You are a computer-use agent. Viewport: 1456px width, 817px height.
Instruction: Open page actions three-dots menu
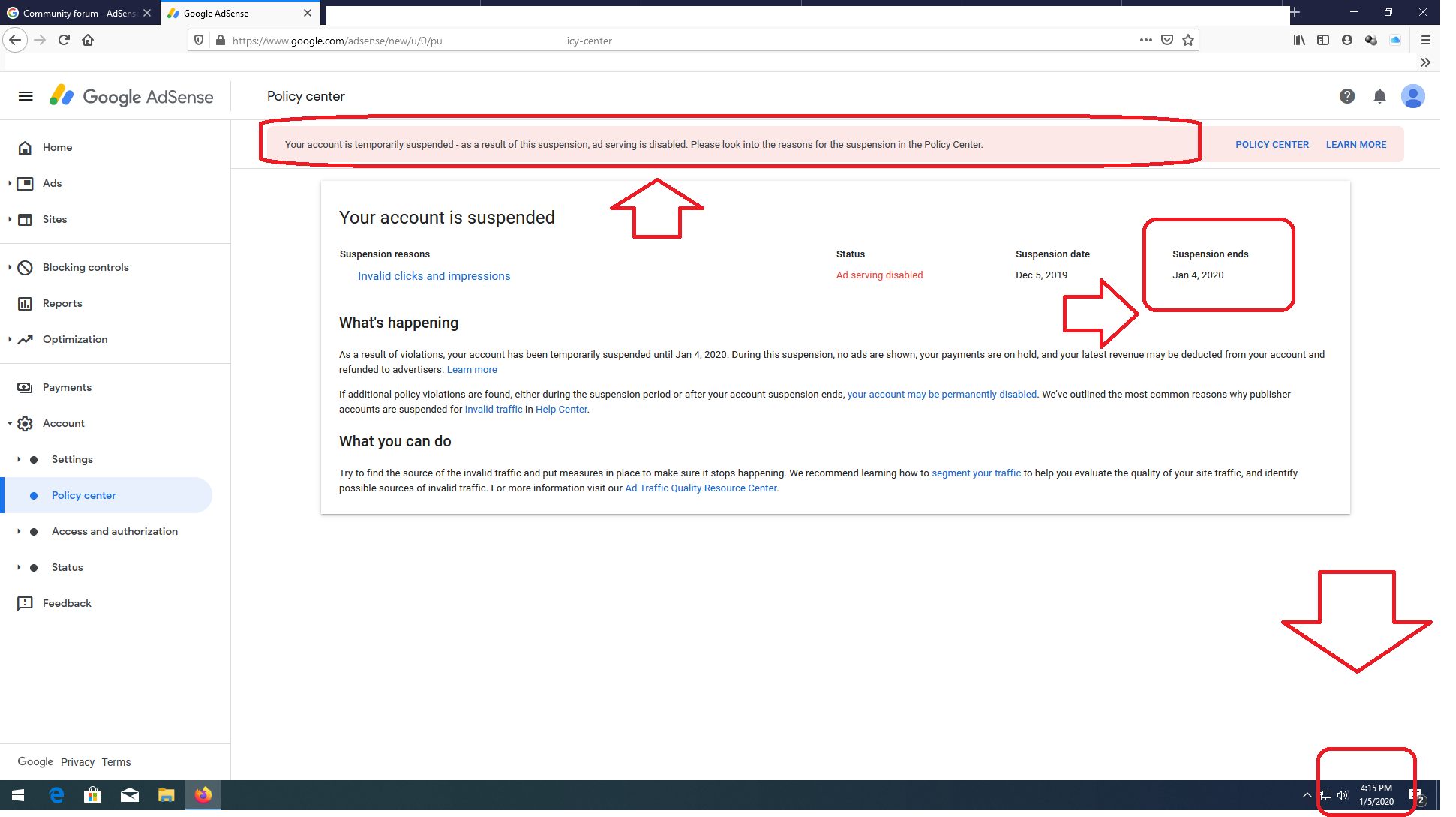tap(1146, 40)
